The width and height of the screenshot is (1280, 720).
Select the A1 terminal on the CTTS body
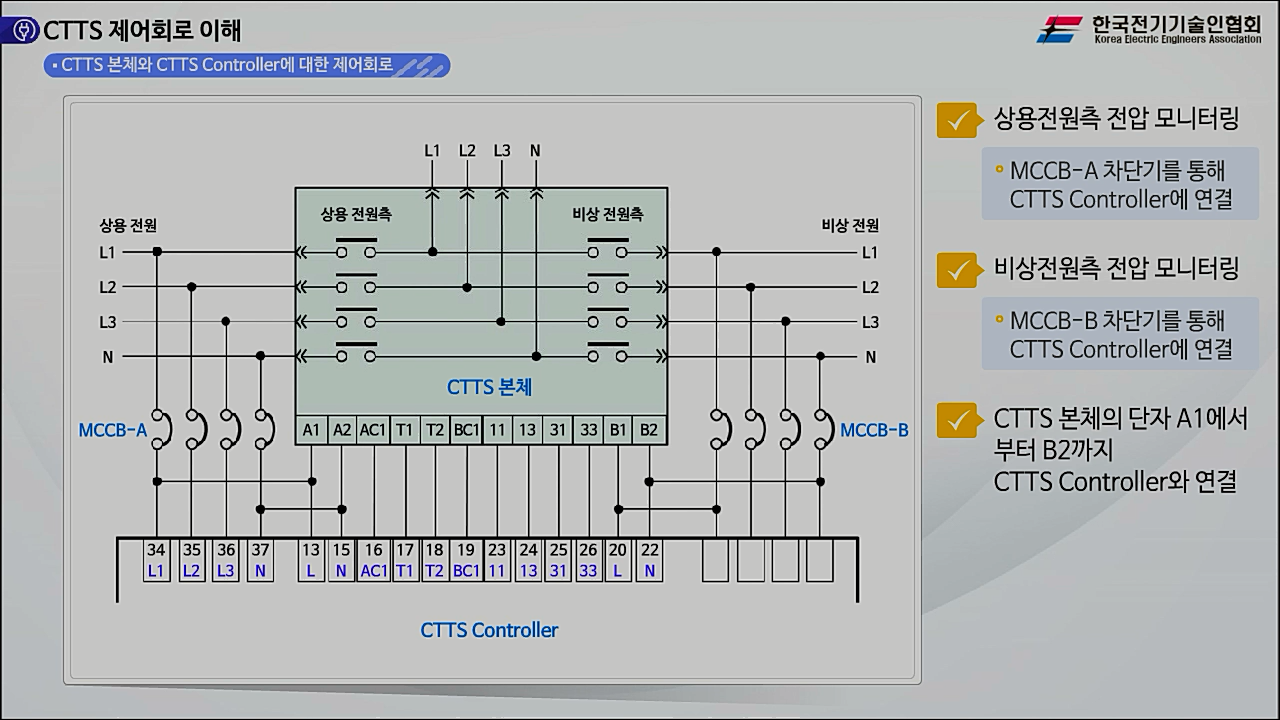(x=312, y=430)
